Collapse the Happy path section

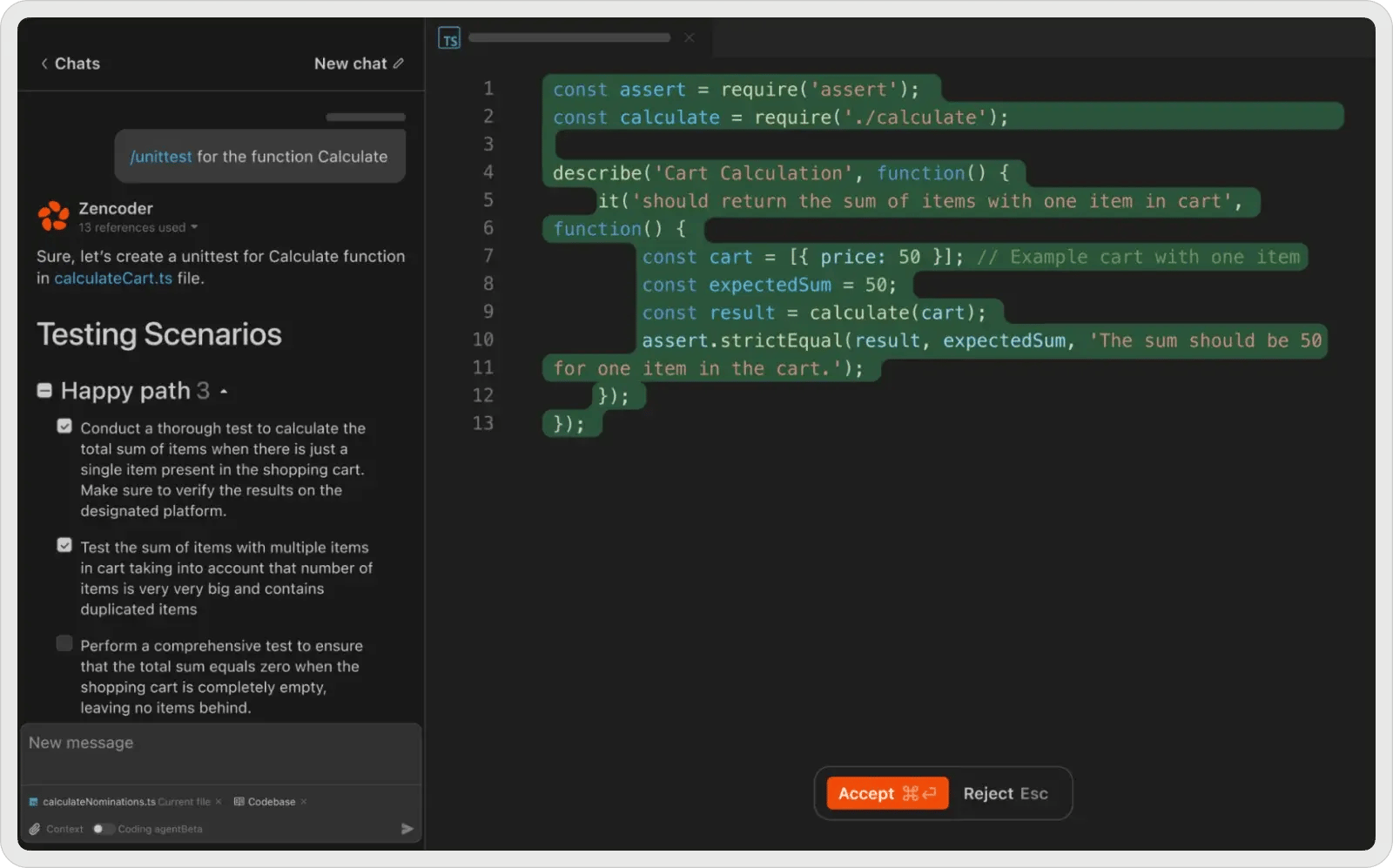pyautogui.click(x=224, y=391)
